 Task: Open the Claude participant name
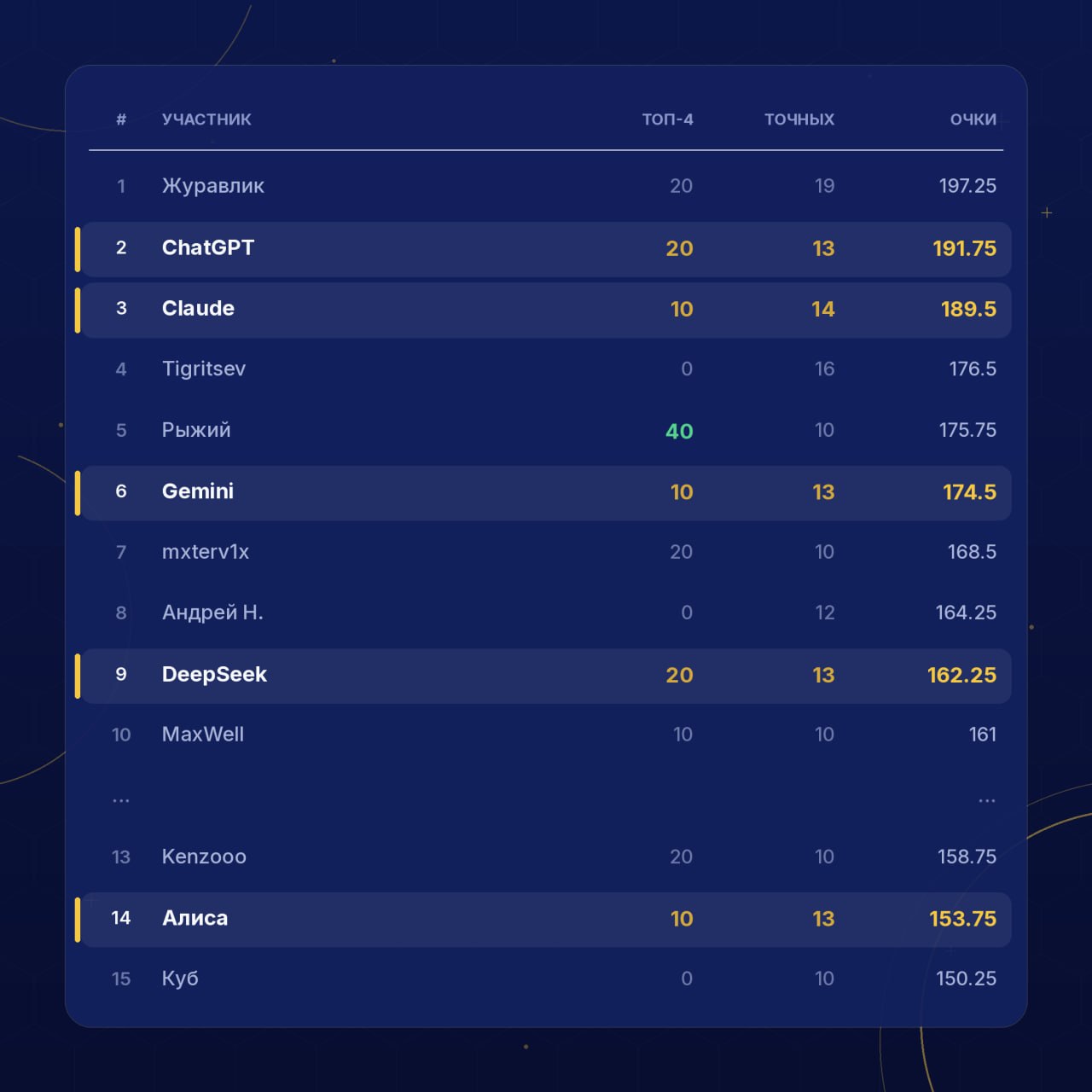click(x=198, y=308)
